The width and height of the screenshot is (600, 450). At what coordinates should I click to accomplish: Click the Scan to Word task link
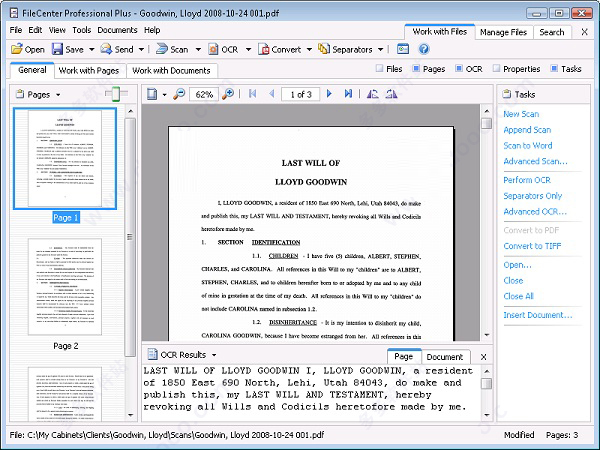(527, 146)
